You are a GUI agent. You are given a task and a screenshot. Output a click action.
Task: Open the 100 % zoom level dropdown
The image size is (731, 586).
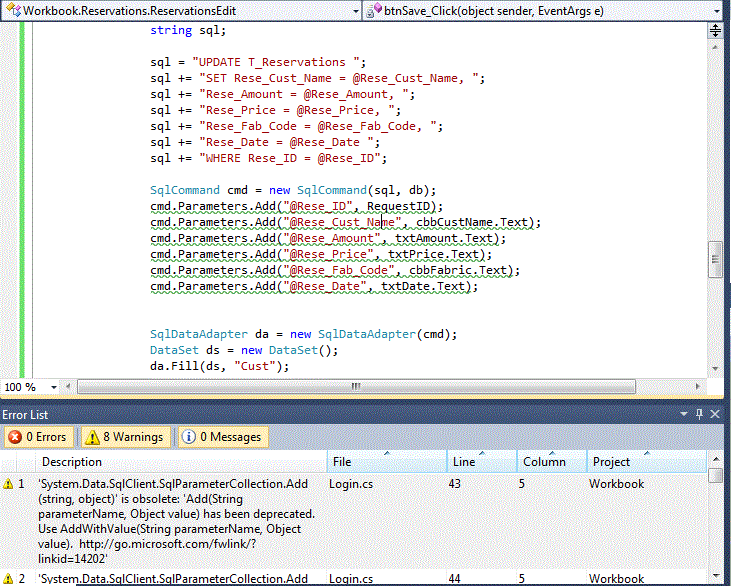53,387
